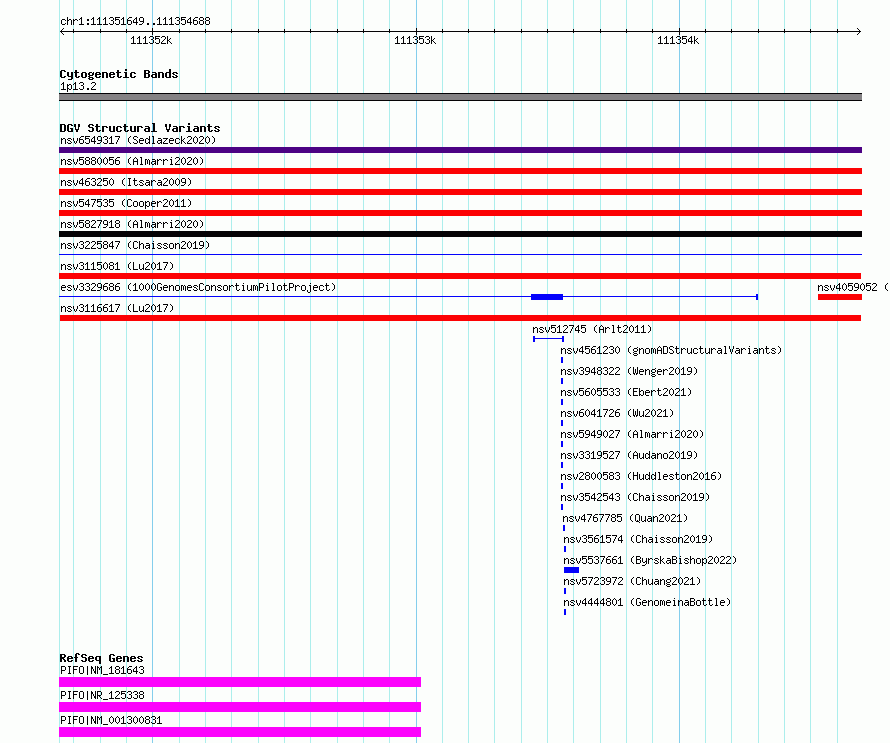Image resolution: width=890 pixels, height=743 pixels.
Task: Open the nsv5949027 (Almarri2020) label
Action: 632,434
